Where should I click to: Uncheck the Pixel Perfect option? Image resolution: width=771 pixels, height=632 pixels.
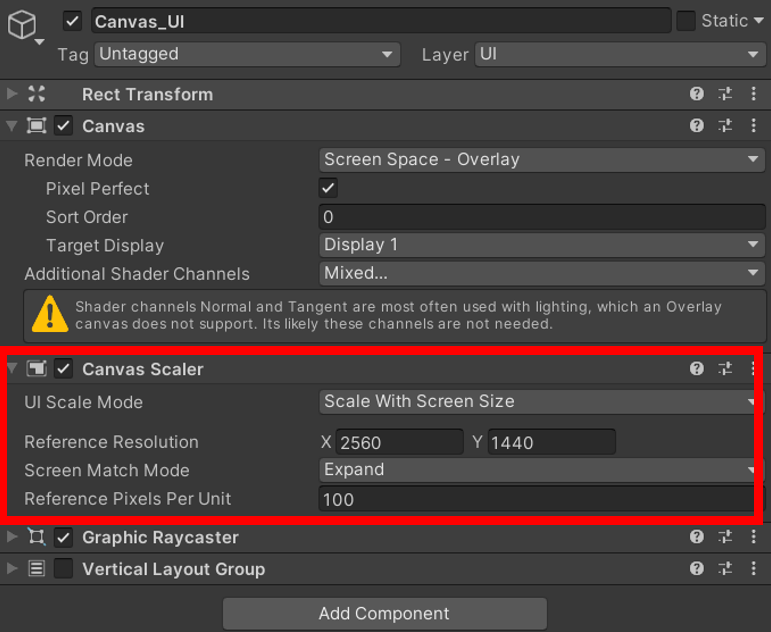pyautogui.click(x=328, y=188)
